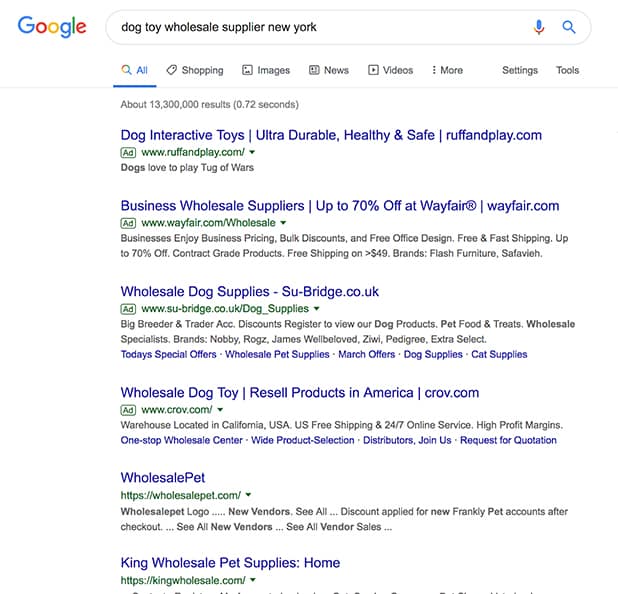The height and width of the screenshot is (594, 618).
Task: Click the Videos play icon
Action: click(x=373, y=70)
